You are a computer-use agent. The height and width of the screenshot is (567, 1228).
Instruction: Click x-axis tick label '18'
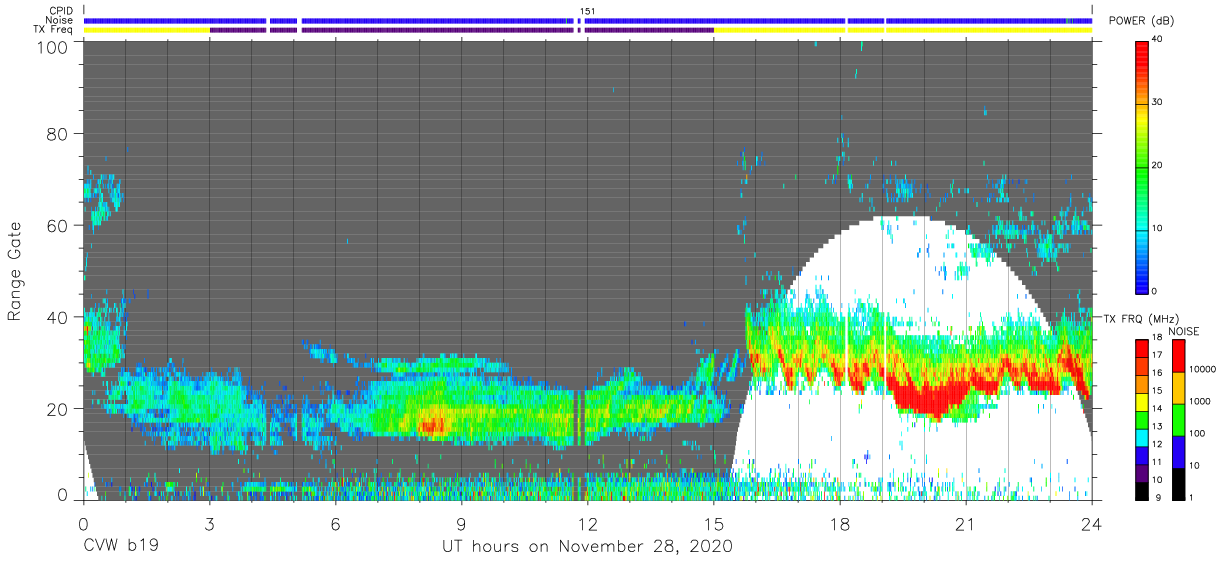click(840, 524)
